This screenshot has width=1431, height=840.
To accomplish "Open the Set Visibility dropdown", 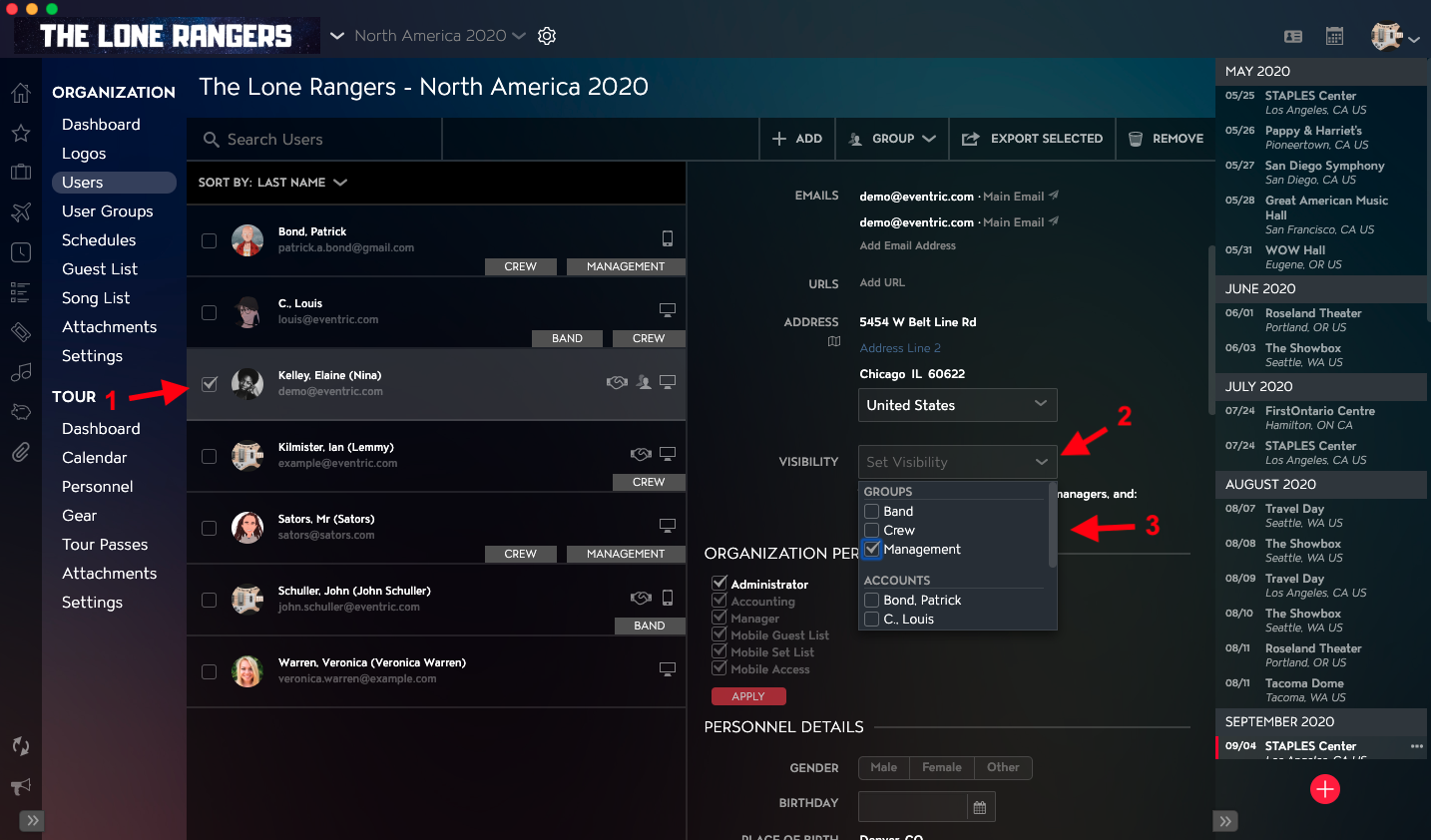I will coord(957,462).
